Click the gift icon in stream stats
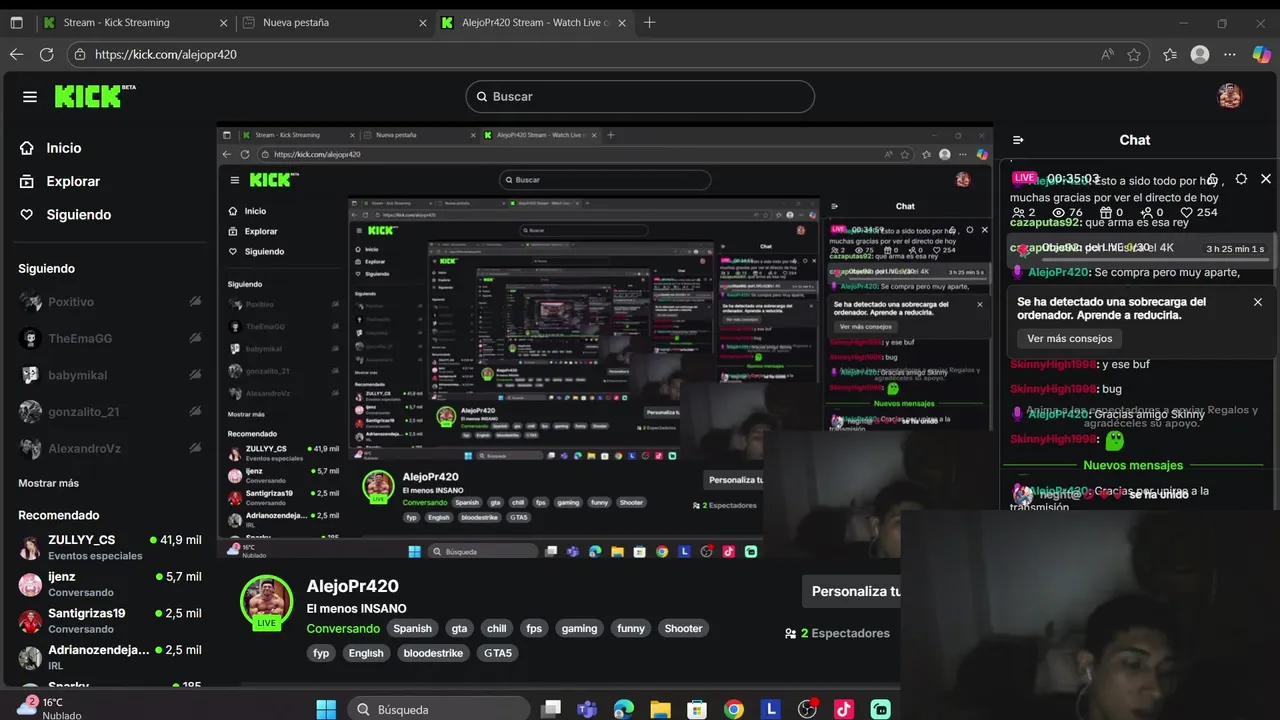This screenshot has width=1280, height=720. click(x=1106, y=212)
